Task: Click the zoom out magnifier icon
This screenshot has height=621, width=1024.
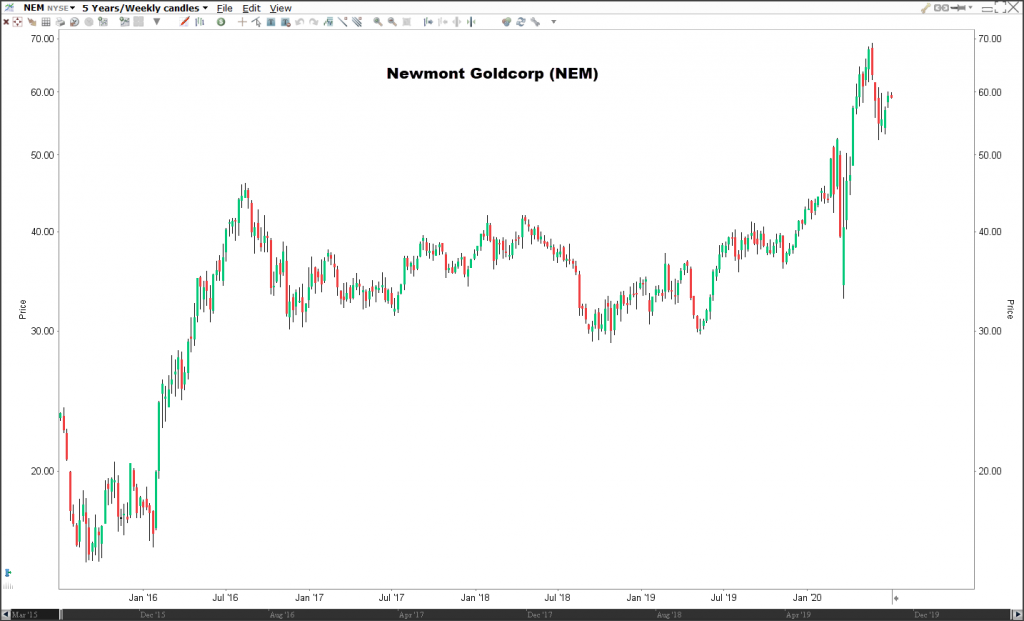Action: coord(392,22)
